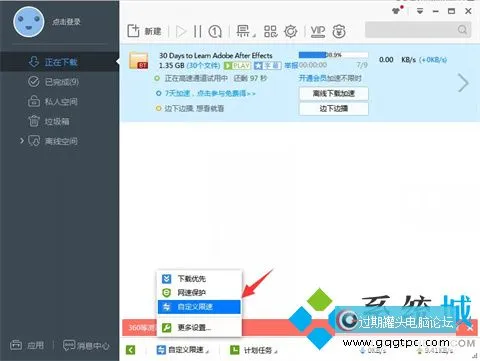Click the download speed indicator in the status bar
This screenshot has height=361, width=480.
tap(373, 351)
